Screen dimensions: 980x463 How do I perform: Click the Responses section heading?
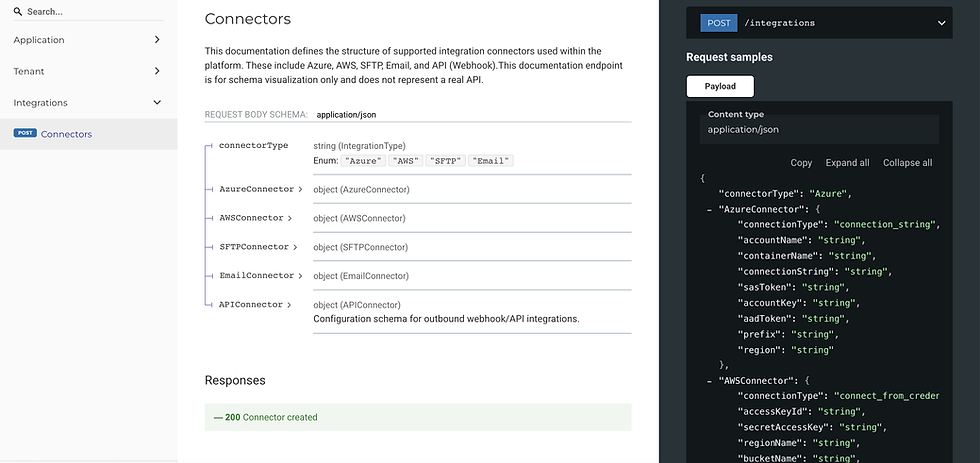235,380
